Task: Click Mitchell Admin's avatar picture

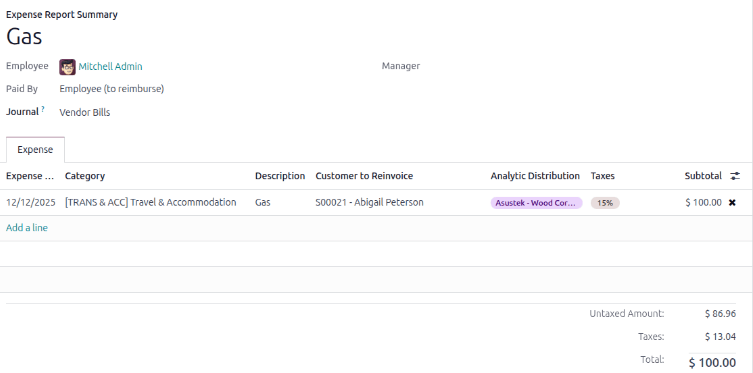Action: click(67, 67)
